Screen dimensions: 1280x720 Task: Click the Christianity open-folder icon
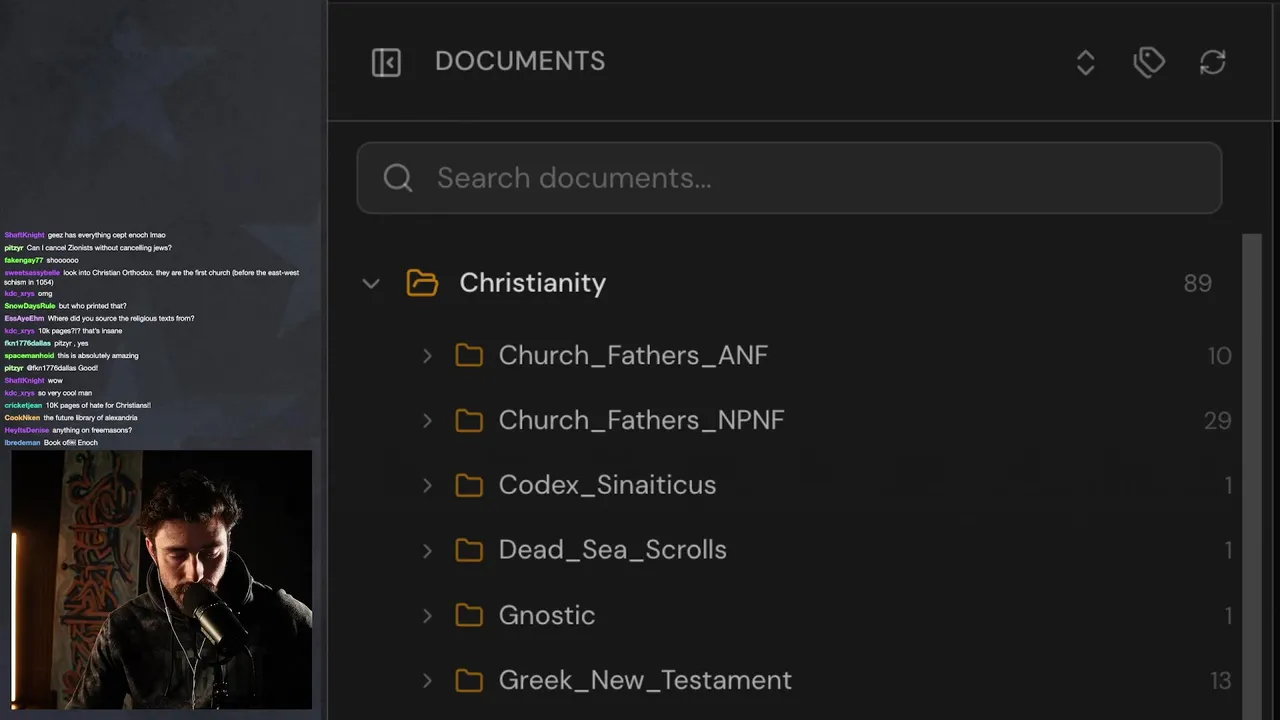422,283
